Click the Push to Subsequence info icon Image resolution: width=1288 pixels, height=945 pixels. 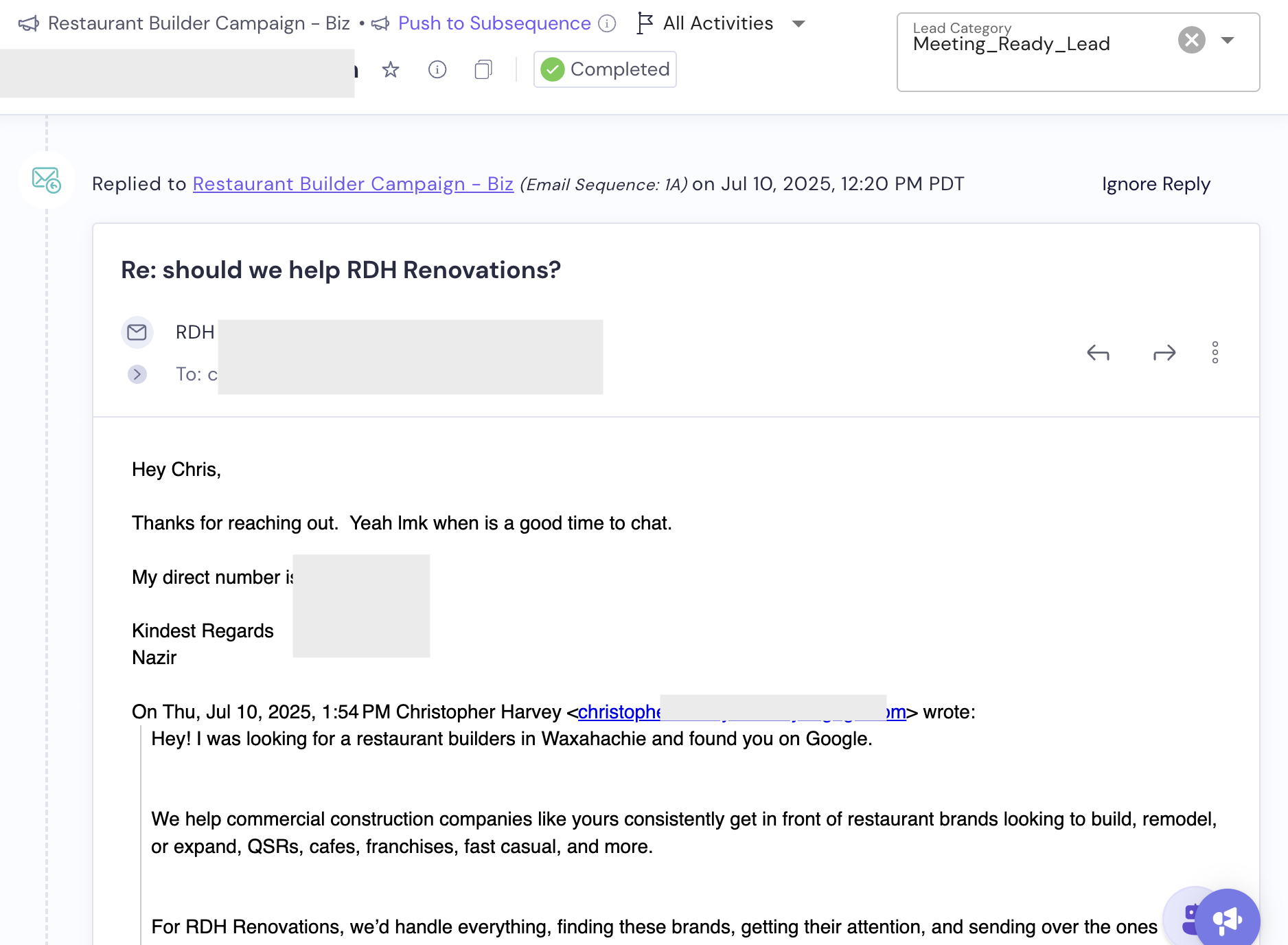[x=607, y=24]
